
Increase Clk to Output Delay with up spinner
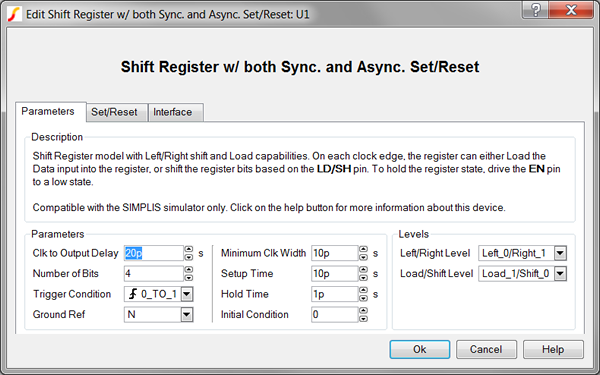pos(189,249)
